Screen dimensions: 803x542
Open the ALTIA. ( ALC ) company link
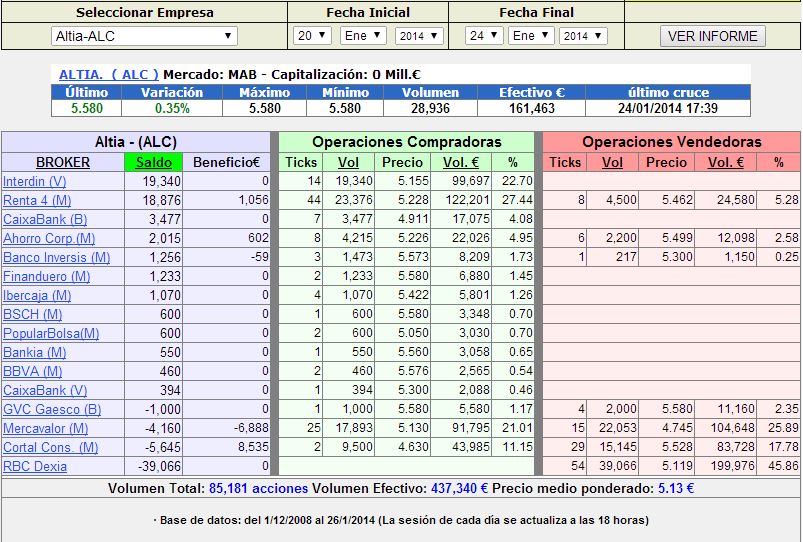coord(108,75)
